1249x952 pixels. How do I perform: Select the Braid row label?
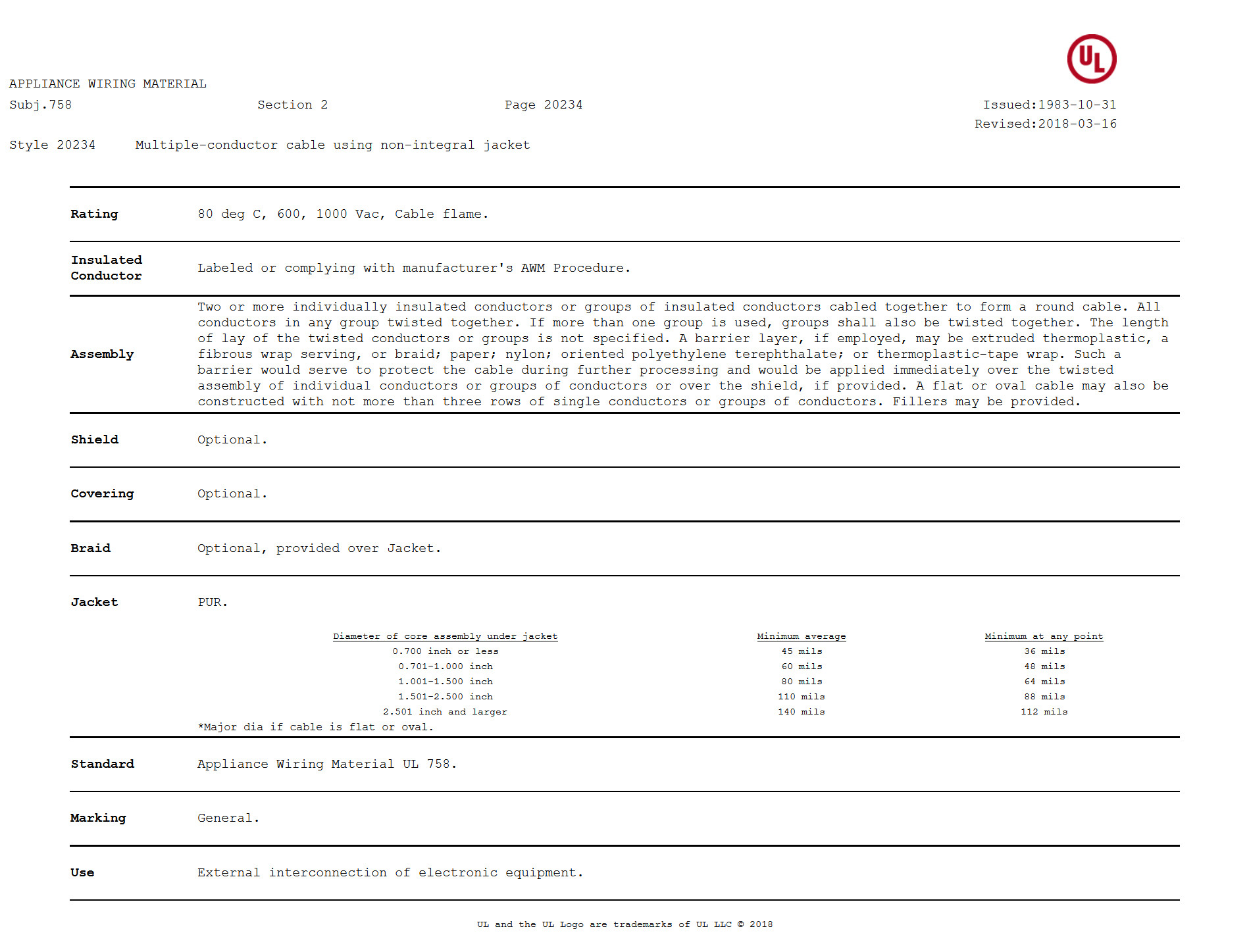coord(90,548)
